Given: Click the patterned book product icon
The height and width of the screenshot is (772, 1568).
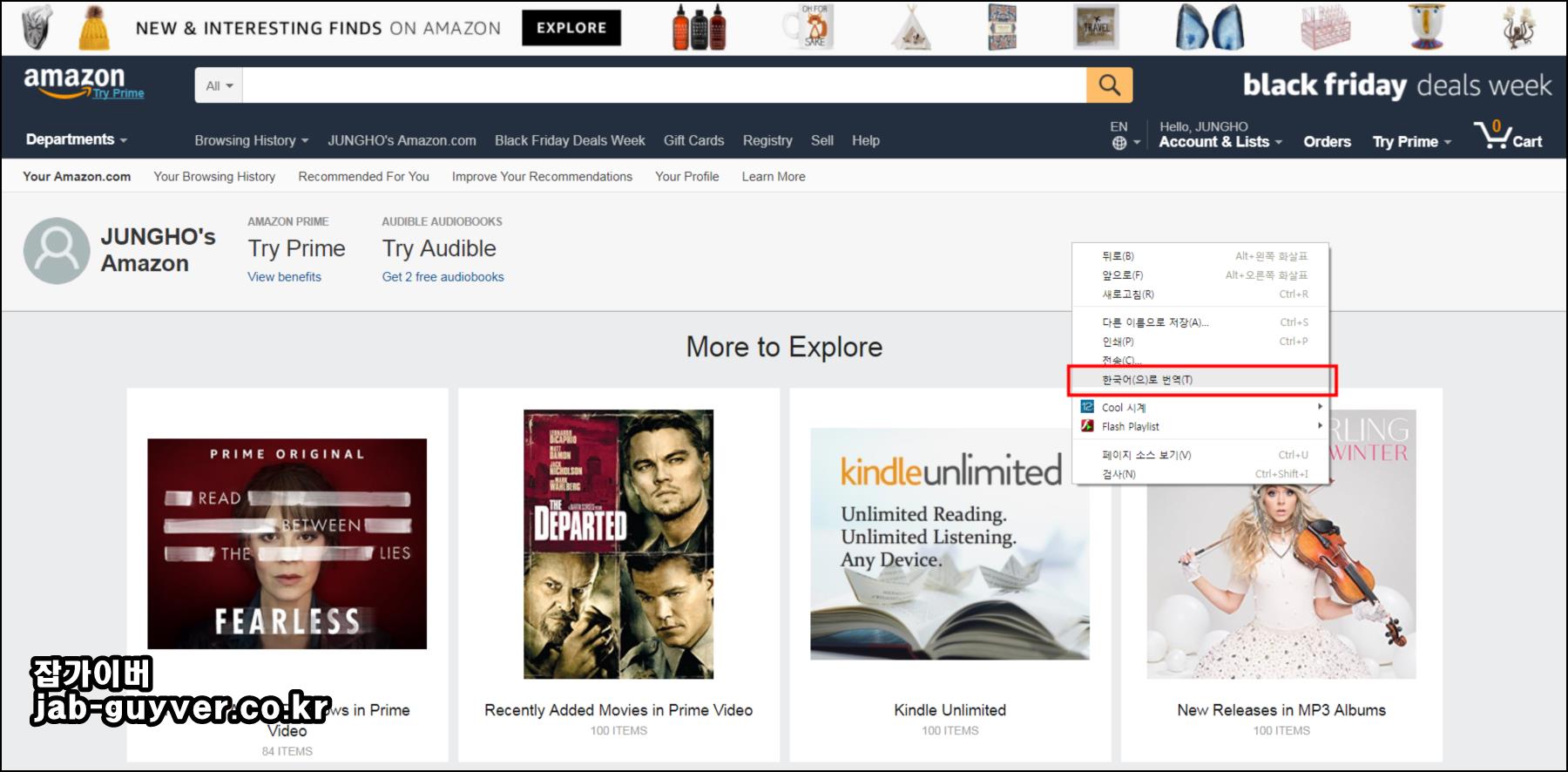Looking at the screenshot, I should tap(1003, 28).
